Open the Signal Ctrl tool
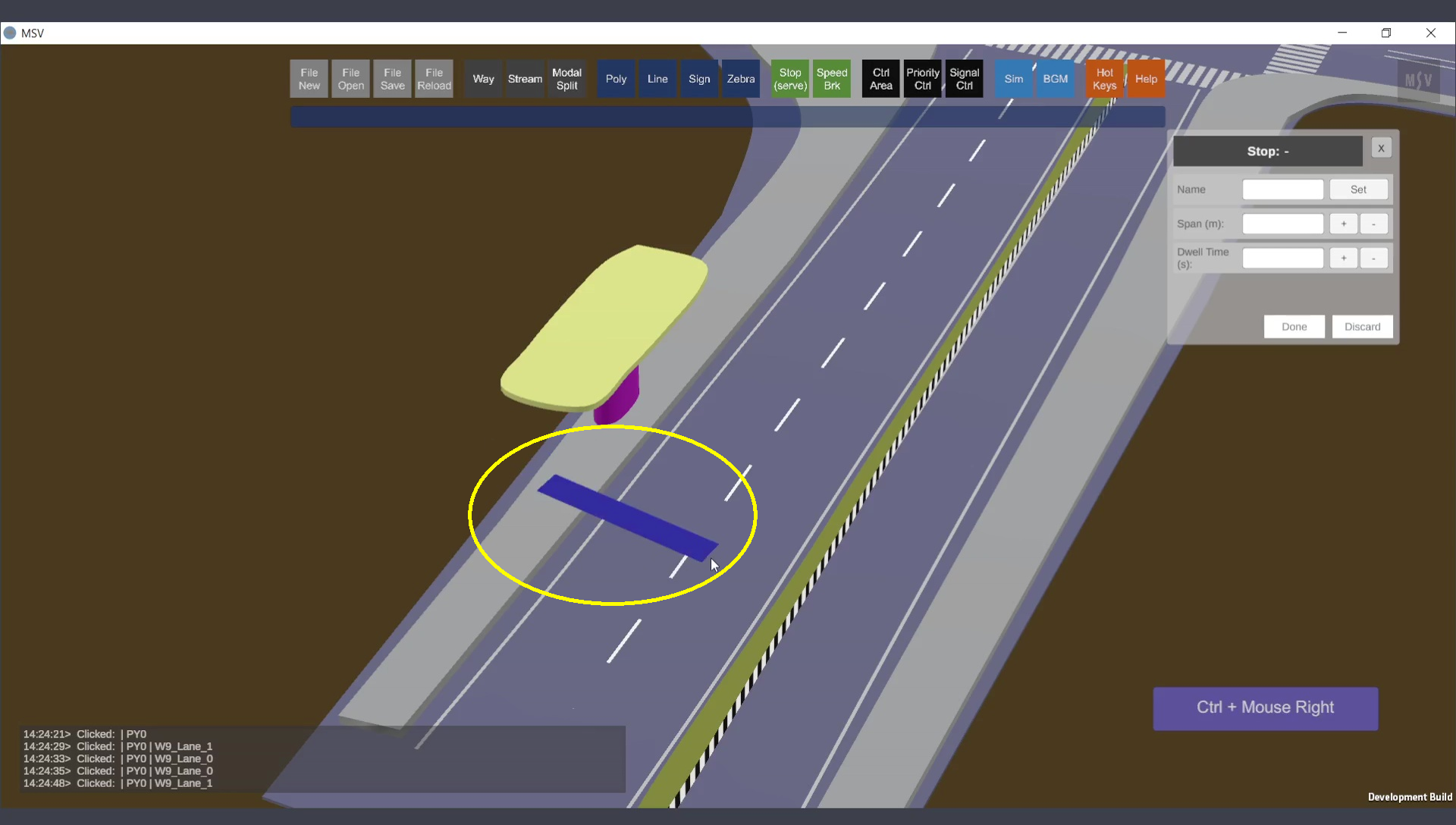The width and height of the screenshot is (1456, 825). tap(964, 79)
